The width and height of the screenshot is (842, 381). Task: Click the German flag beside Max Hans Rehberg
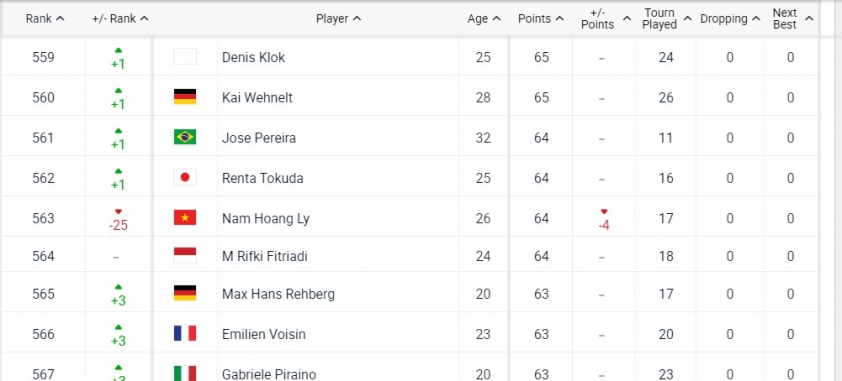tap(185, 294)
